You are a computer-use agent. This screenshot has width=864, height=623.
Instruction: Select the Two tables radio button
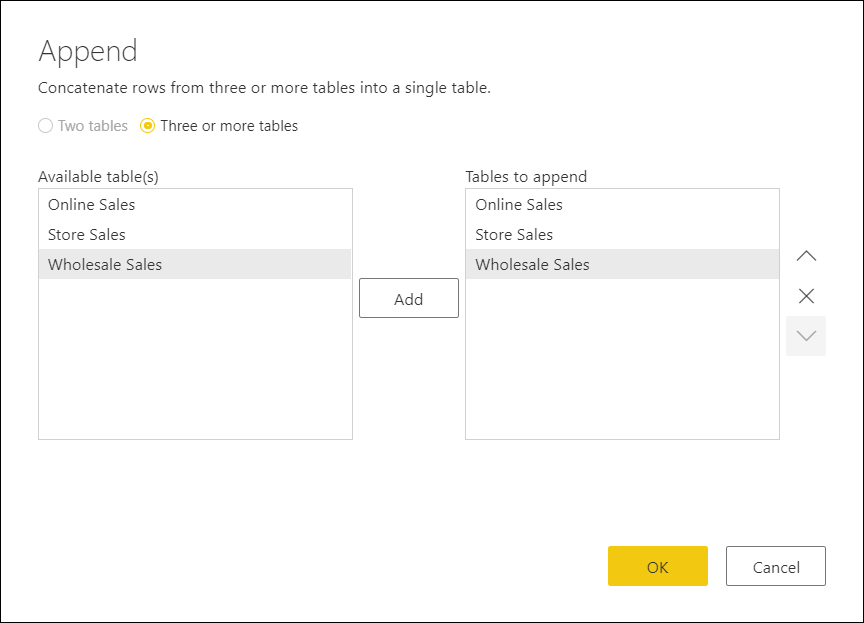44,126
